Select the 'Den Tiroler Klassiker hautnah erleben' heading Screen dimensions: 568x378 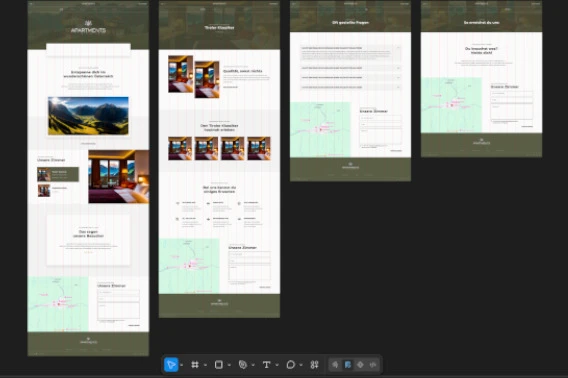(x=219, y=128)
